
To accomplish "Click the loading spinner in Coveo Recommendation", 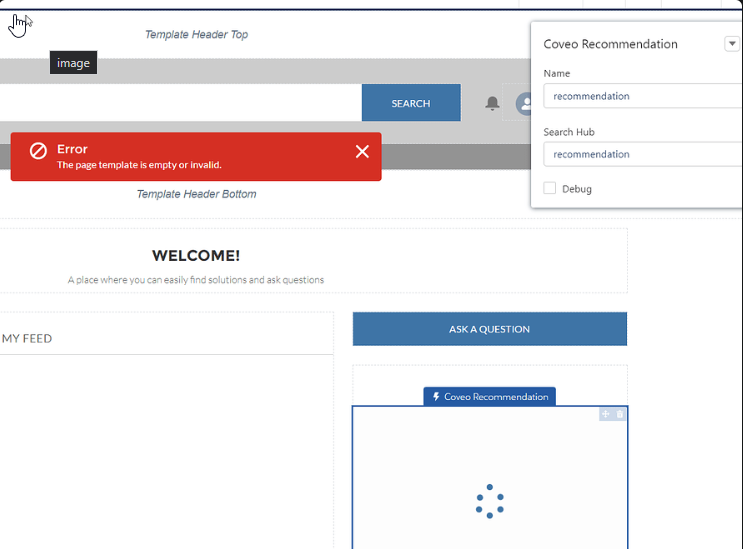I will coord(489,501).
